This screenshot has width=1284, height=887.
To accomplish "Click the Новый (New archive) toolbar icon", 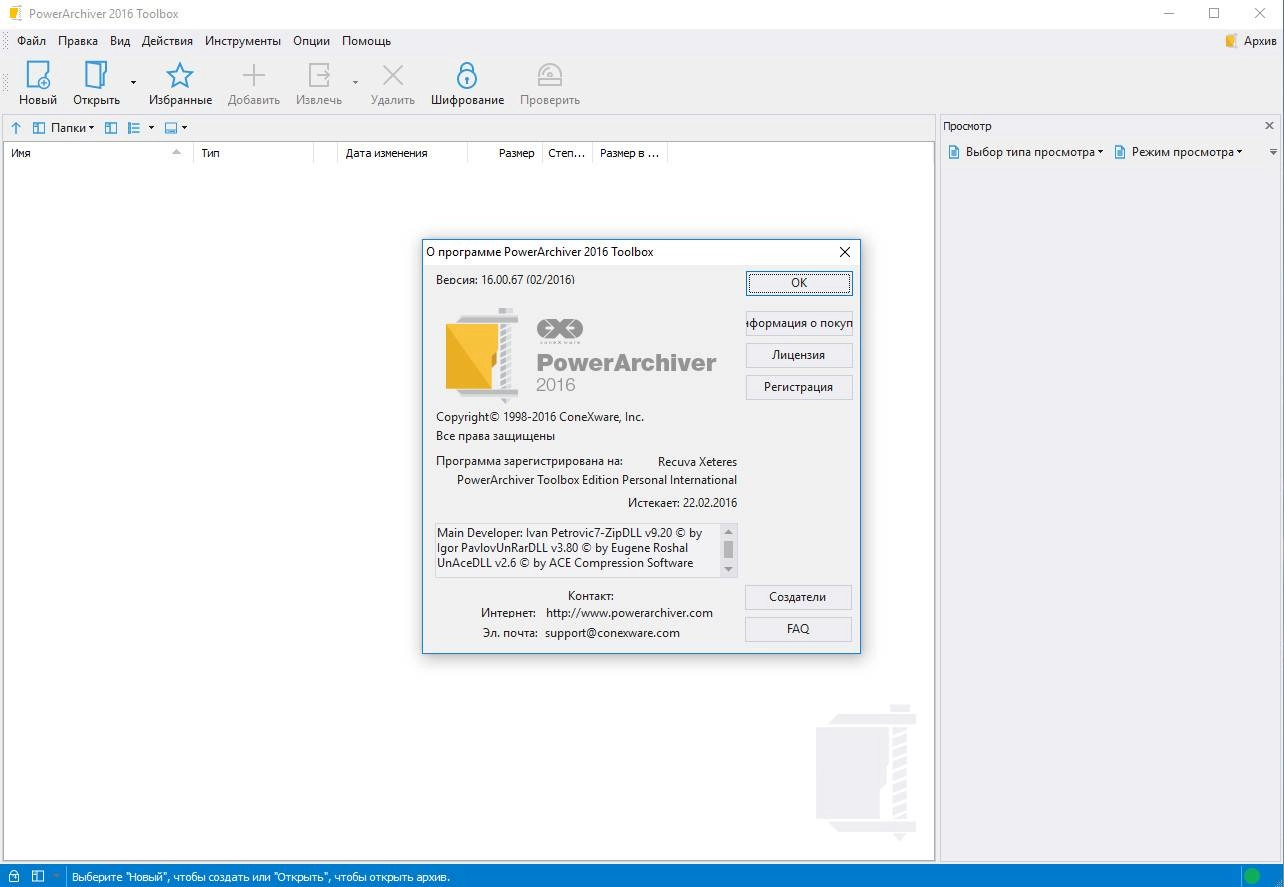I will pos(38,76).
